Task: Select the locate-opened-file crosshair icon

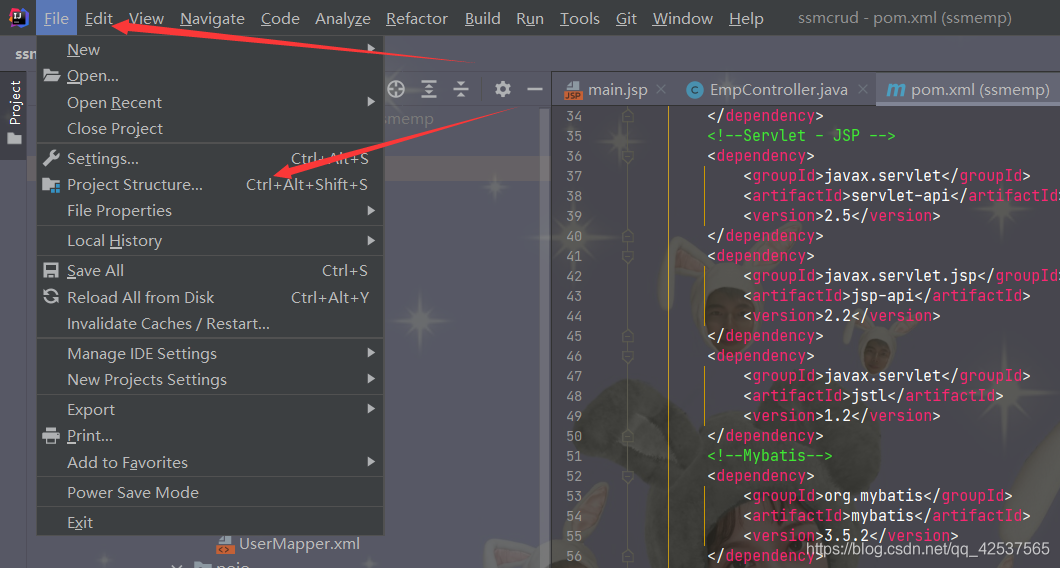Action: point(396,89)
